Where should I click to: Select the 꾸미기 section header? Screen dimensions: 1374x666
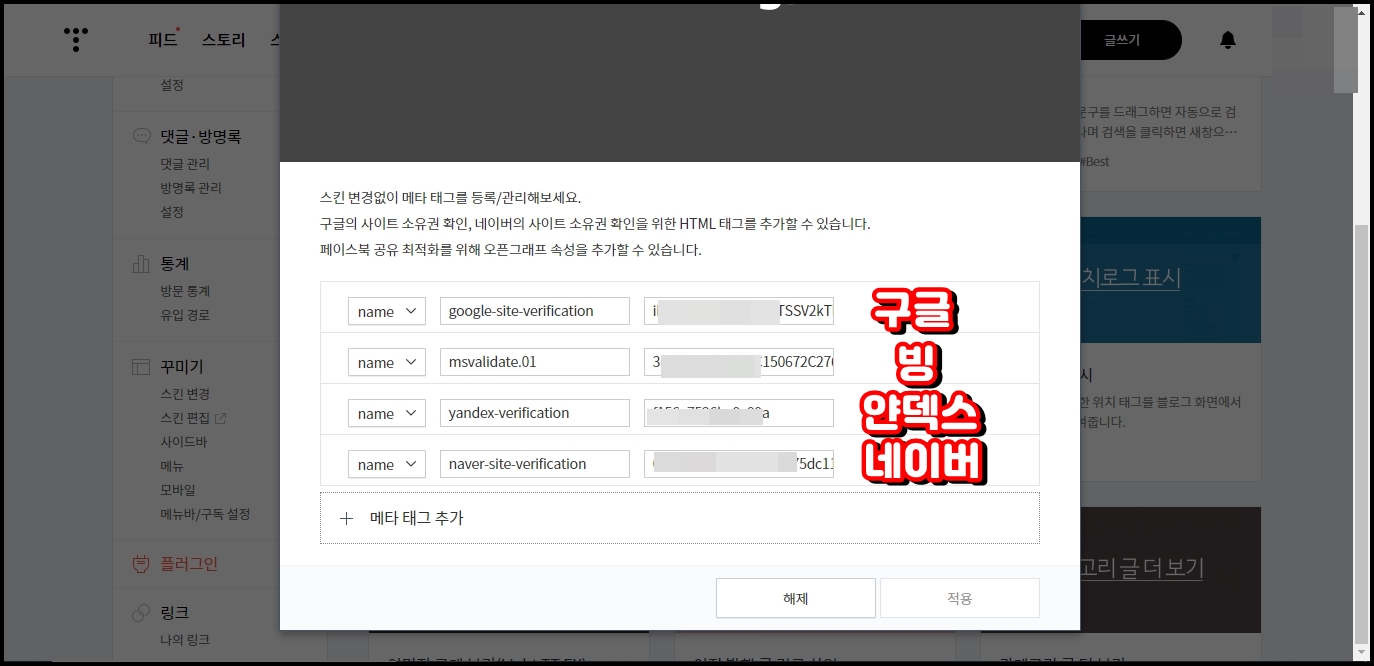(182, 367)
